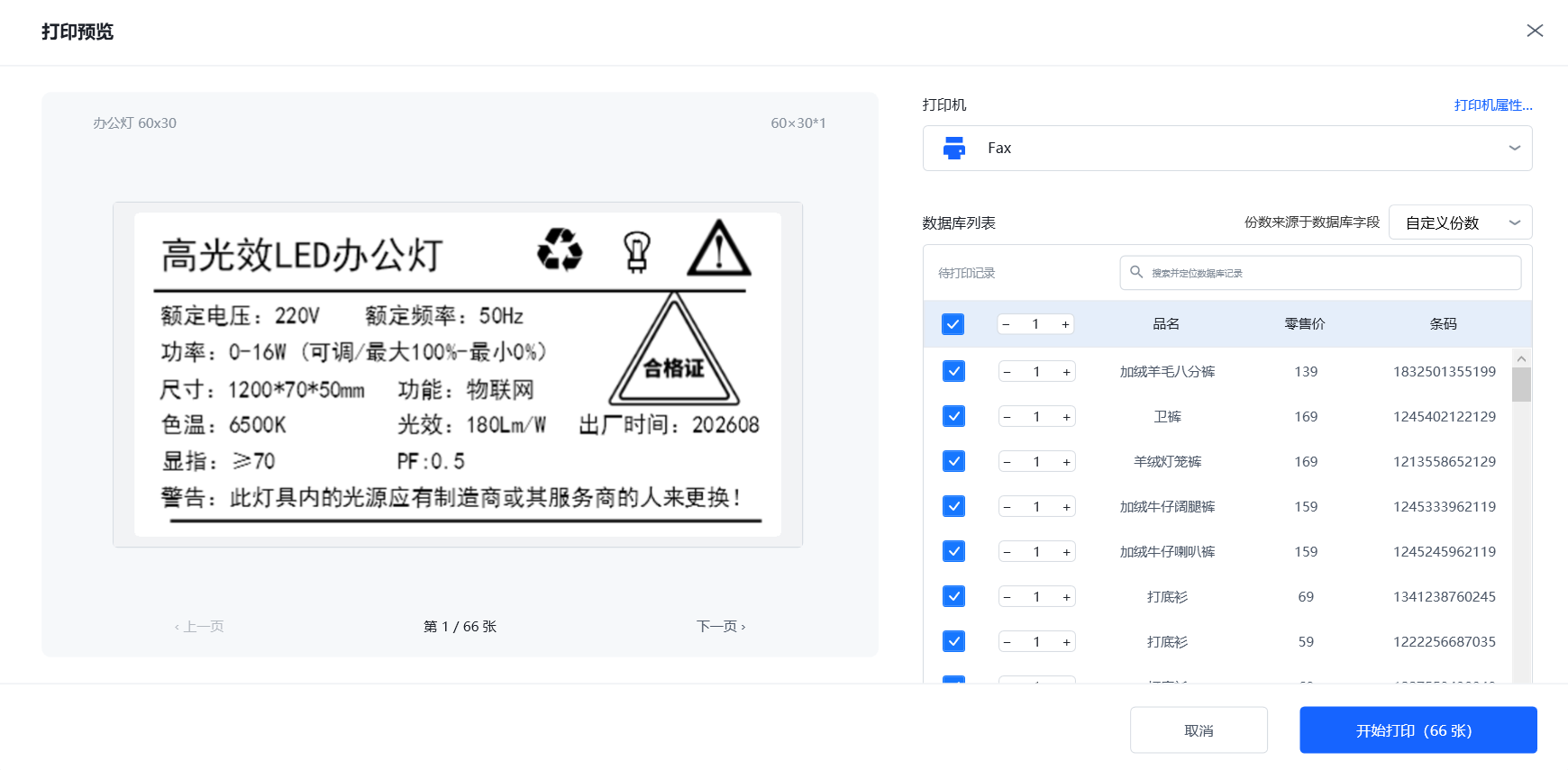
Task: Go to 上一页 in preview
Action: pos(199,626)
